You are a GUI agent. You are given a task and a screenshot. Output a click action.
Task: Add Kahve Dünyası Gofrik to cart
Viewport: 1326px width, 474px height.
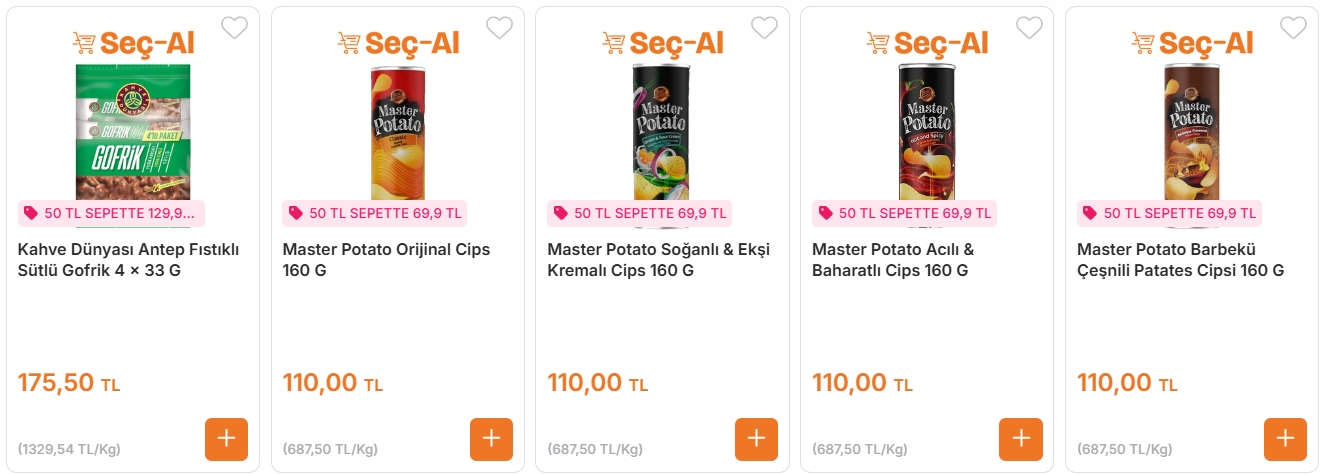pos(226,439)
